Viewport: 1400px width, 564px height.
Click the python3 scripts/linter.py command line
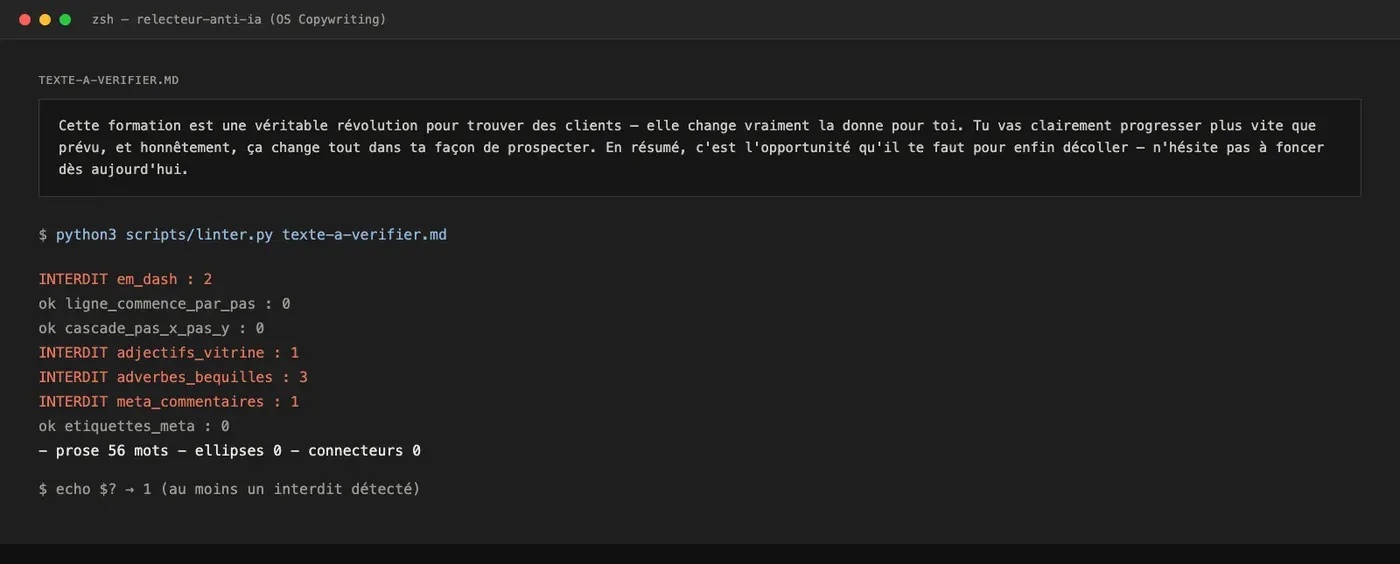243,235
